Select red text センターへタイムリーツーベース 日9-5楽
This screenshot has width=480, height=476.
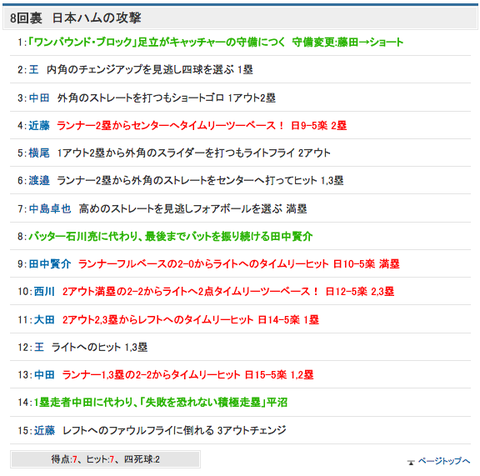[202, 125]
